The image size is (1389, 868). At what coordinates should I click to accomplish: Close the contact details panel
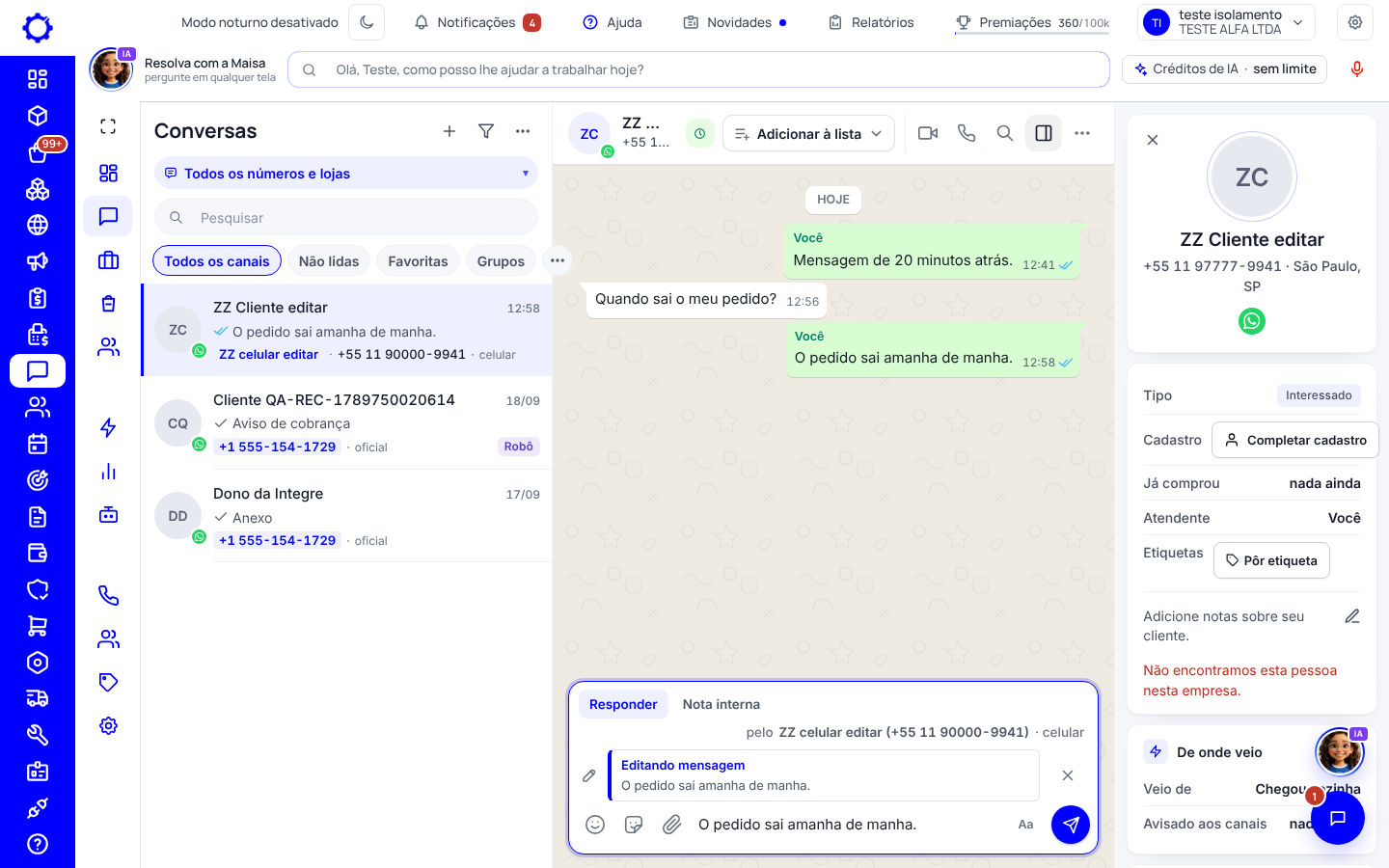(1153, 140)
